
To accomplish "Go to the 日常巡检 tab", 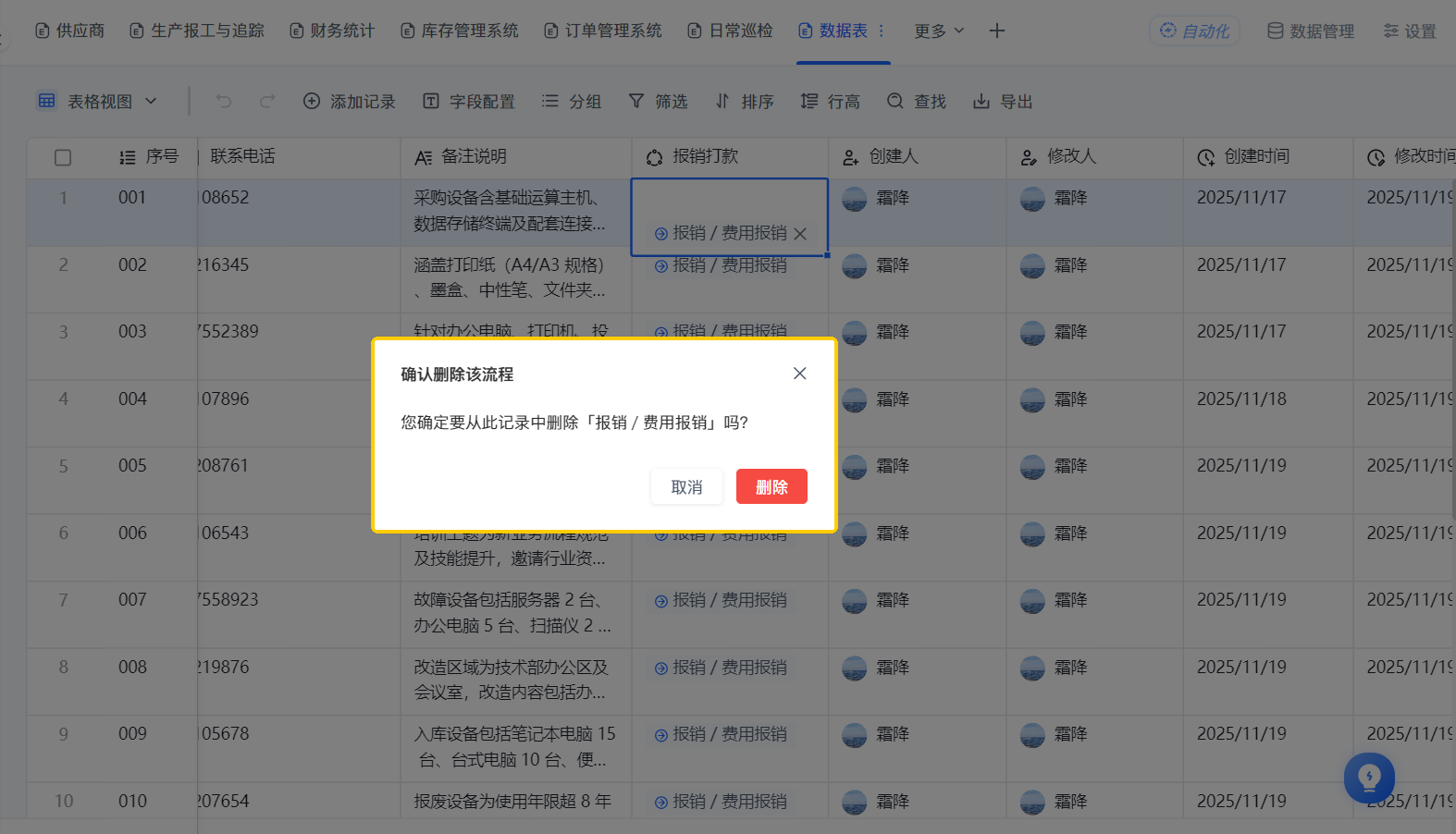I will [730, 31].
